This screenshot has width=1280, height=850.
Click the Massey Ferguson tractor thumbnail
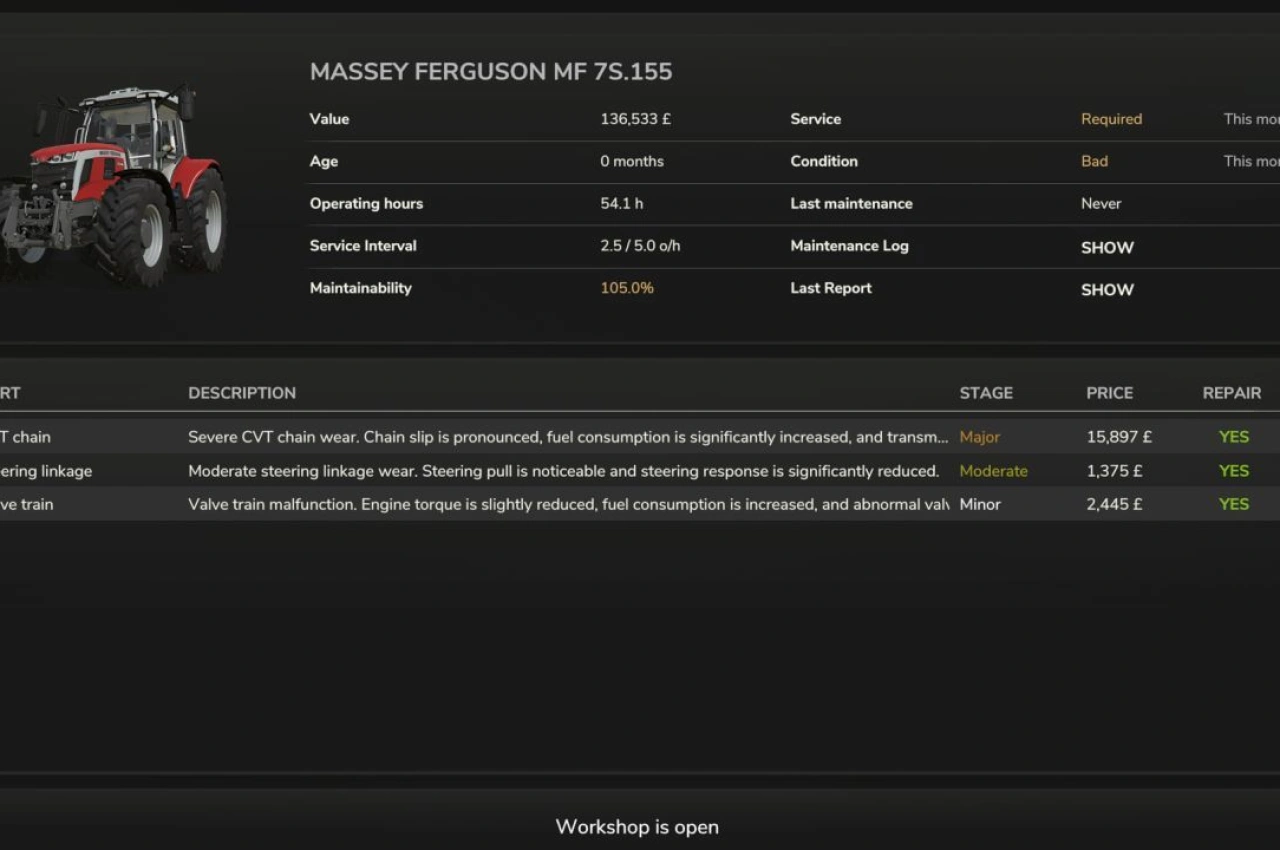[115, 185]
